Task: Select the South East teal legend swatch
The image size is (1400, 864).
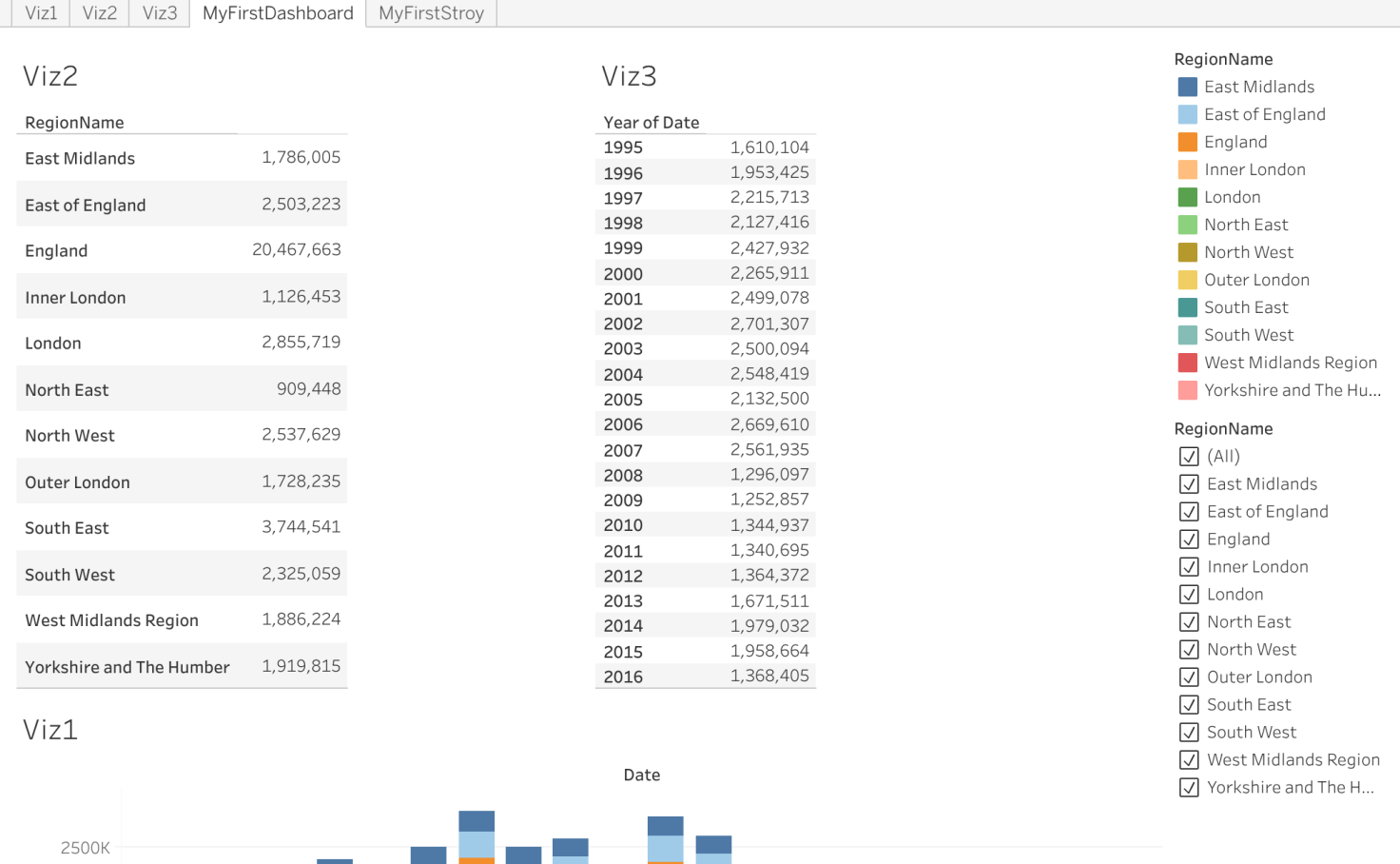Action: click(1187, 307)
